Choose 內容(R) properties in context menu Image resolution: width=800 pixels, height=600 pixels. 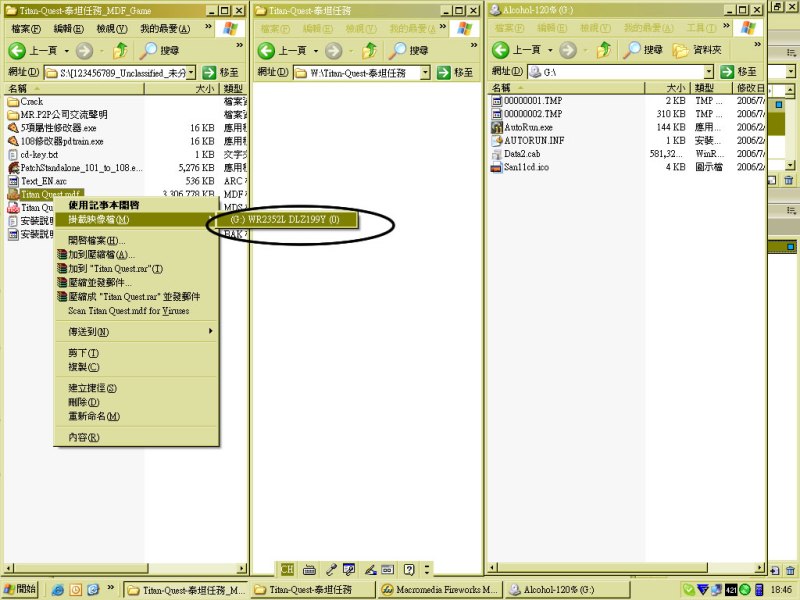coord(136,437)
